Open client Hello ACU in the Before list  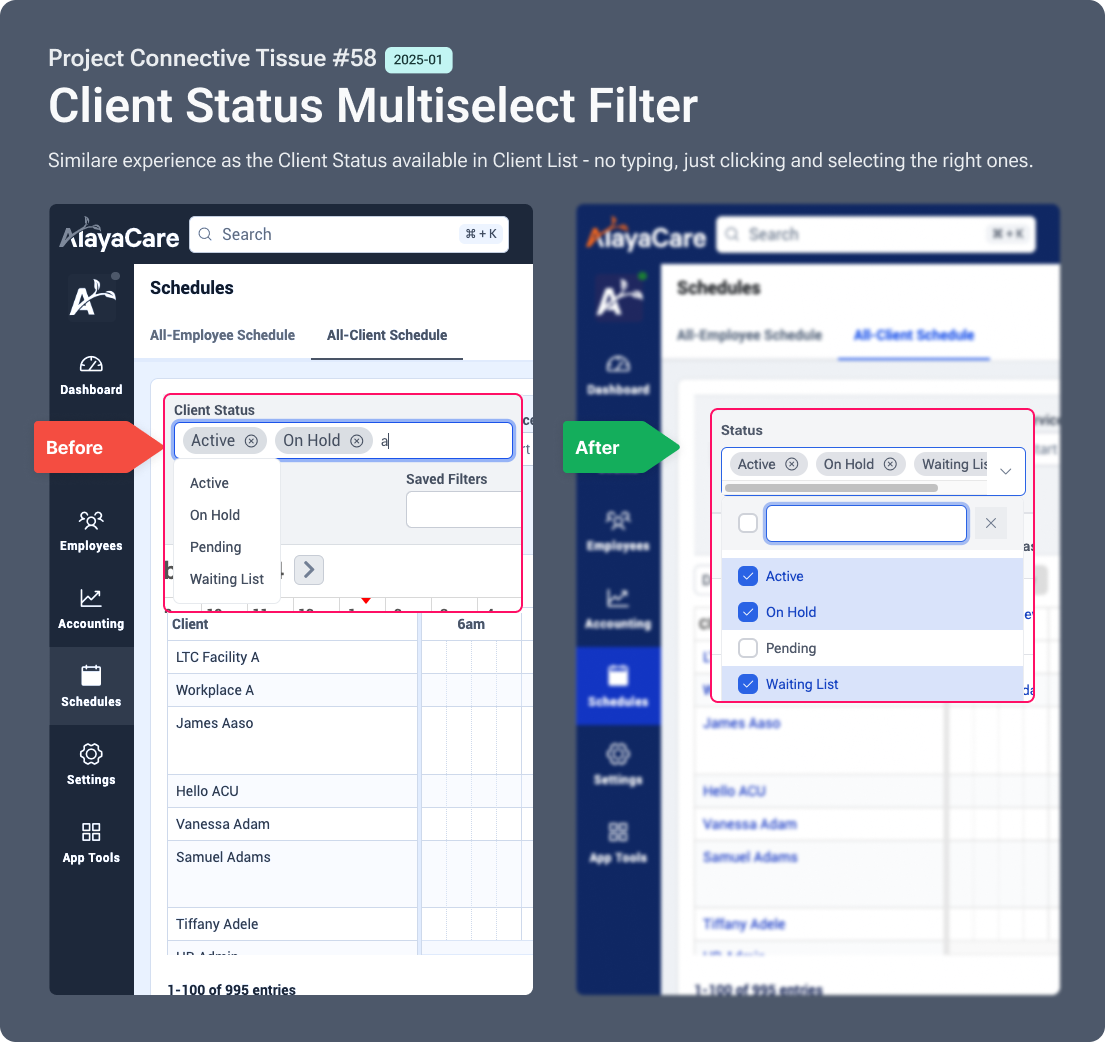(207, 791)
